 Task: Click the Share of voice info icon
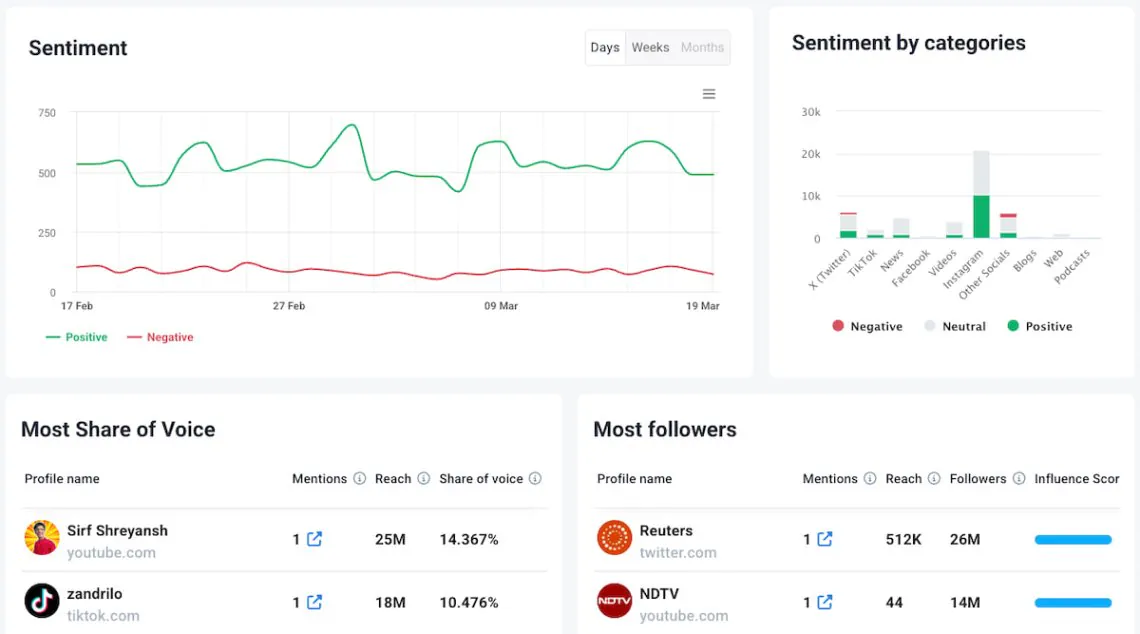coord(535,479)
